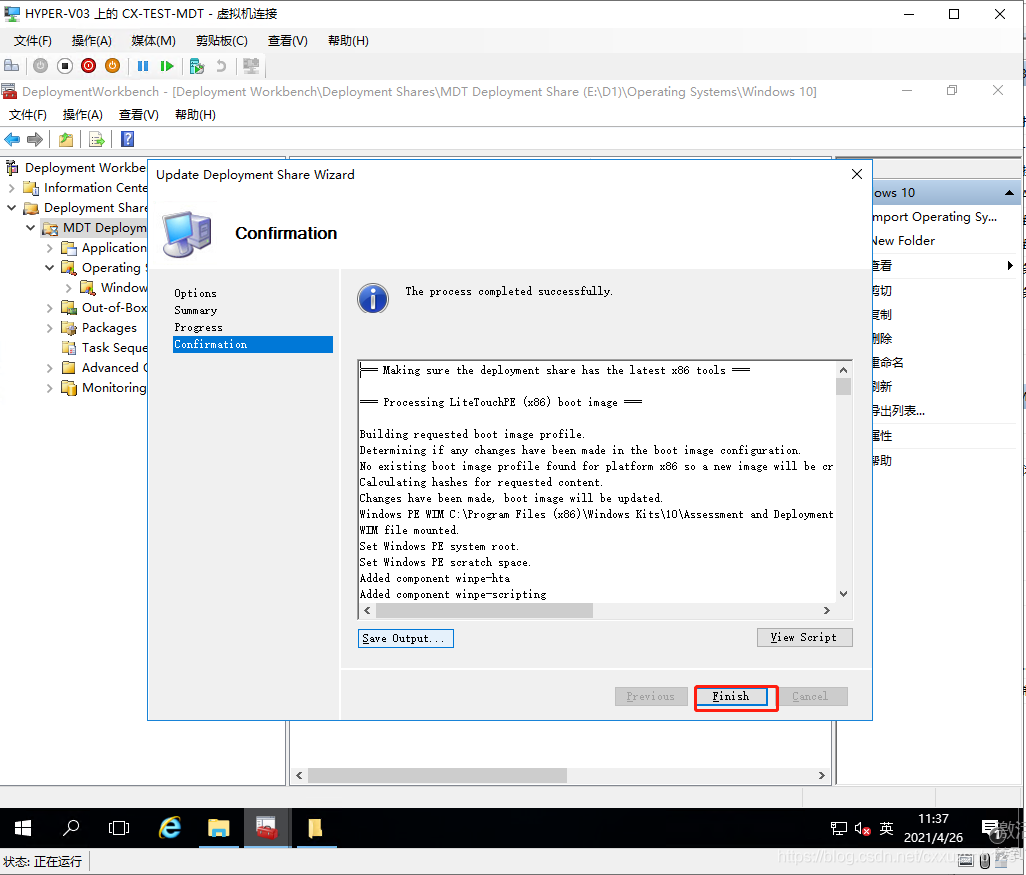Open the Workbench 帮助(H) menu
Image resolution: width=1026 pixels, height=875 pixels.
point(195,115)
